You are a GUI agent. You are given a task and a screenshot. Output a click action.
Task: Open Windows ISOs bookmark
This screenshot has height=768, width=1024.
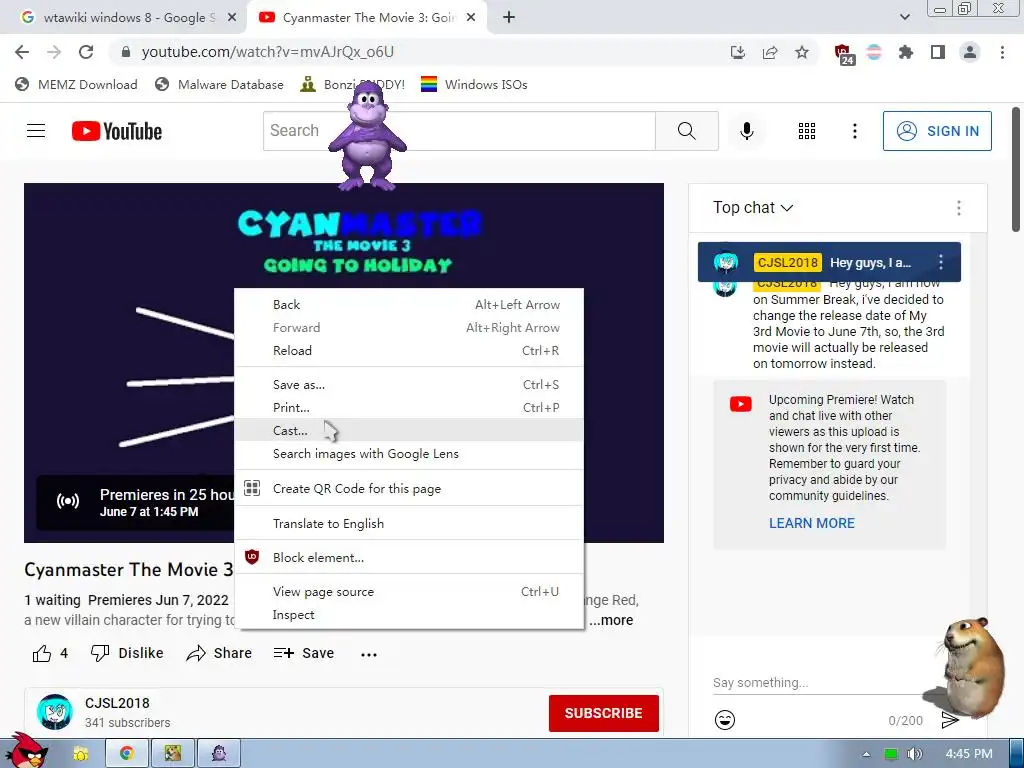click(x=473, y=84)
